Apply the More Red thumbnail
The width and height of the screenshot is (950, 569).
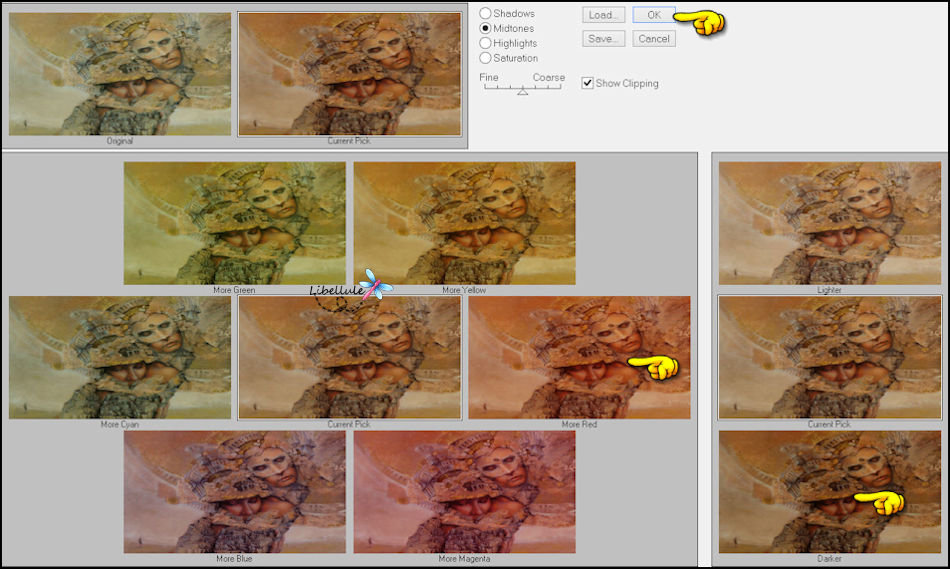click(x=579, y=358)
